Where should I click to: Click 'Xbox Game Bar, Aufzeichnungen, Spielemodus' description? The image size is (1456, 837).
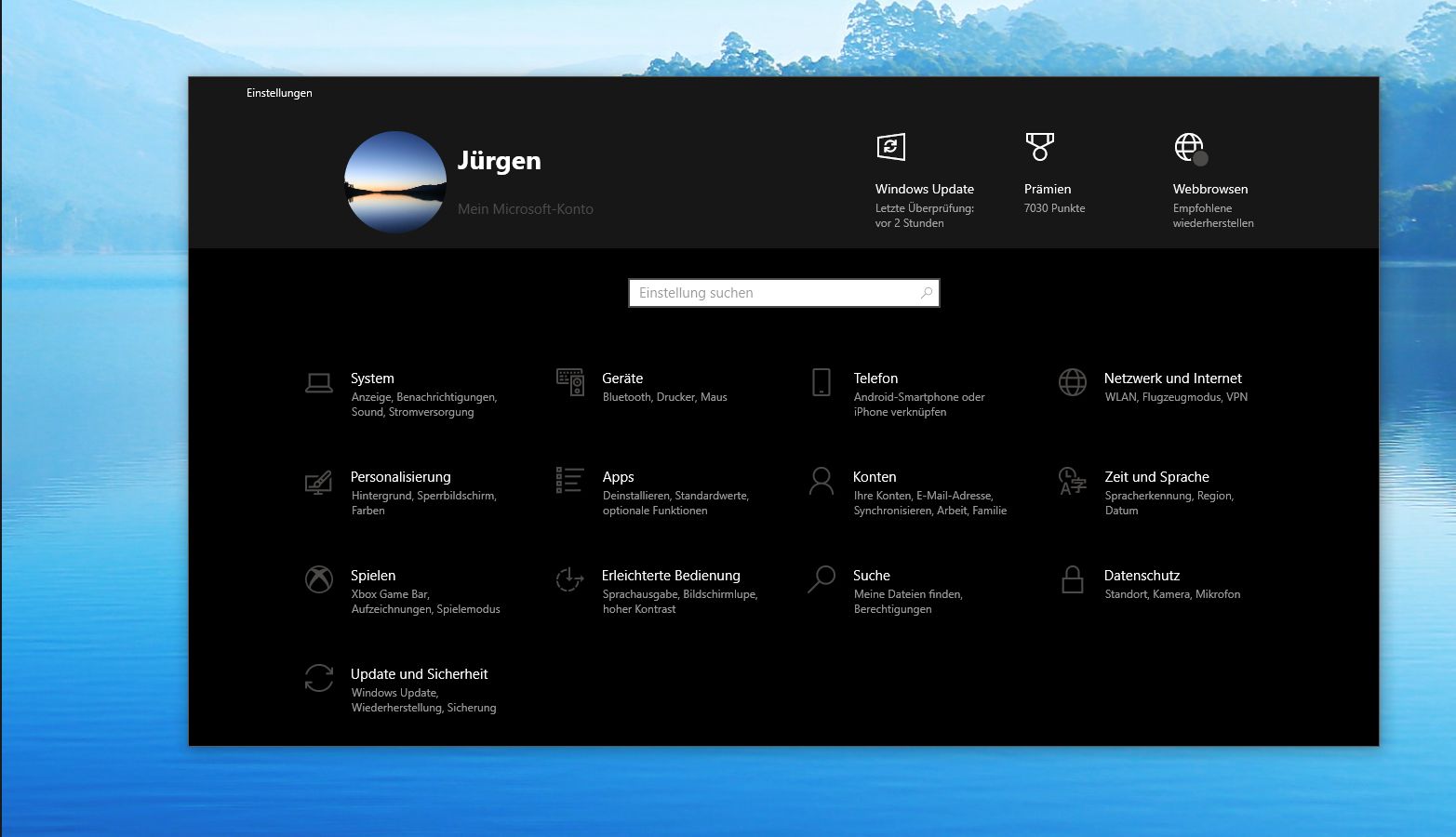tap(426, 602)
